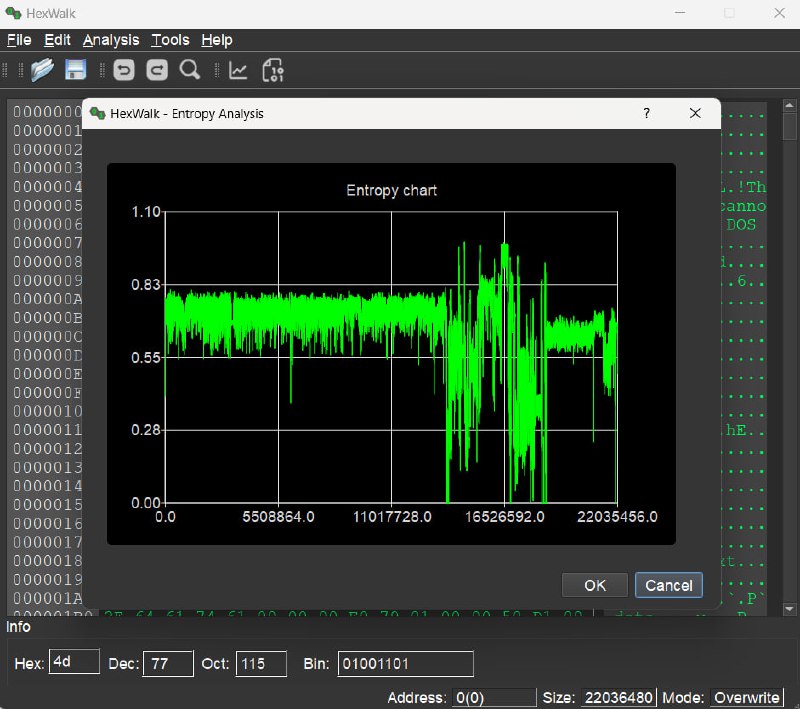The width and height of the screenshot is (800, 709).
Task: Open search with the magnifier icon
Action: (190, 70)
